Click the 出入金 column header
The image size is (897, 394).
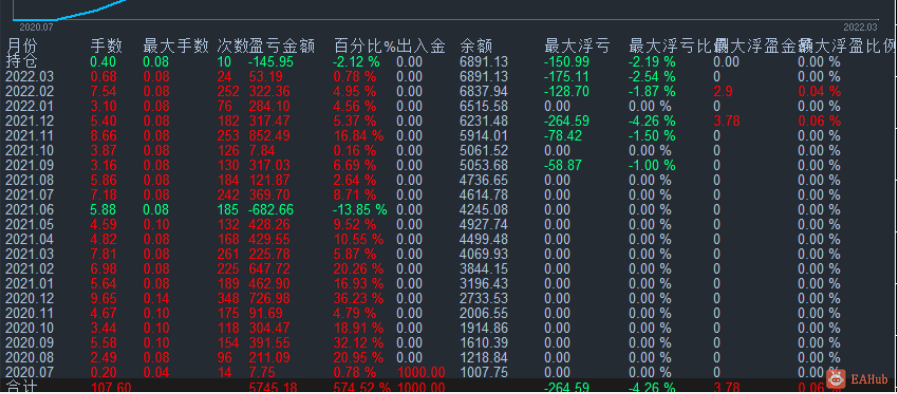421,47
